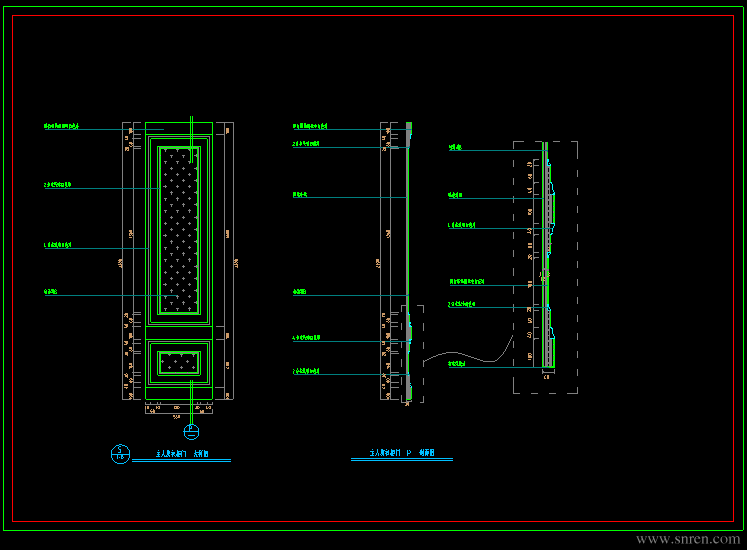The image size is (747, 550).
Task: Select the door elevation title text
Action: [182, 454]
